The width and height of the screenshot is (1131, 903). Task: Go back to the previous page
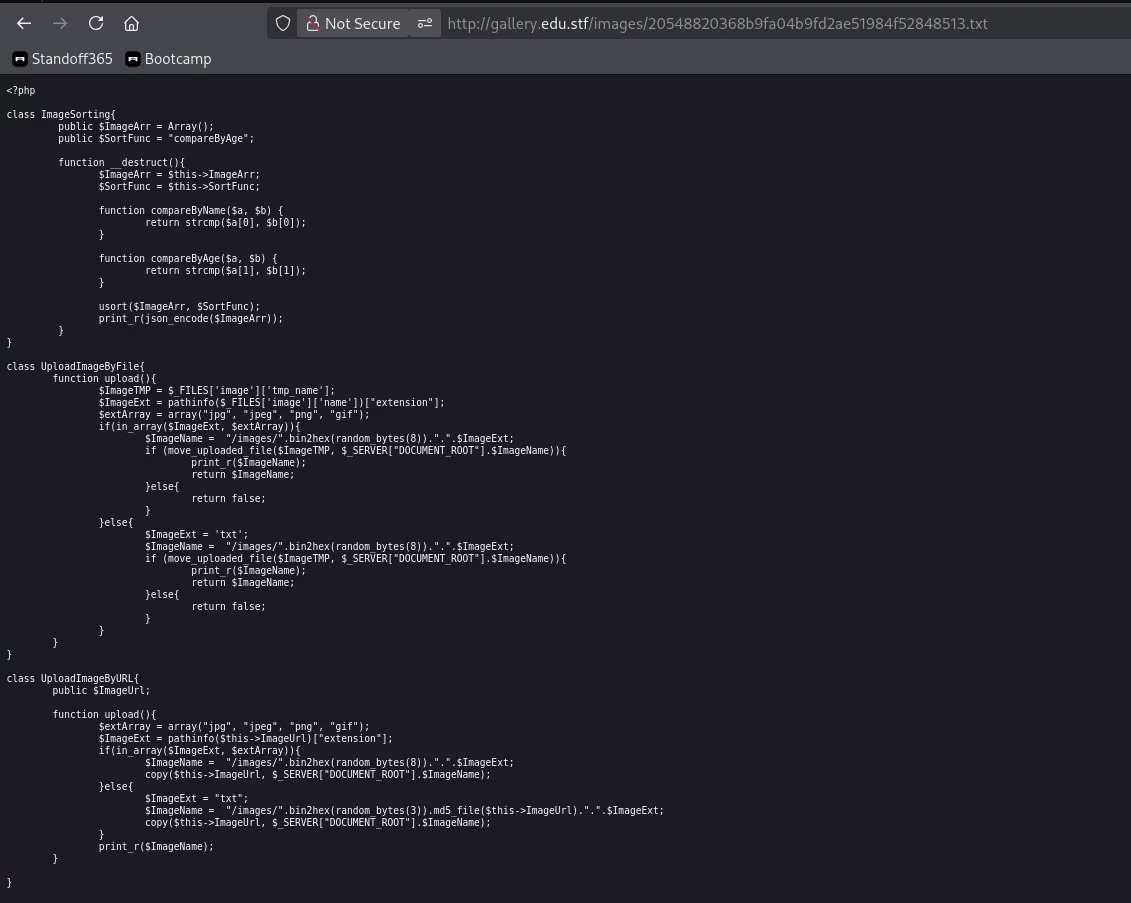point(24,23)
